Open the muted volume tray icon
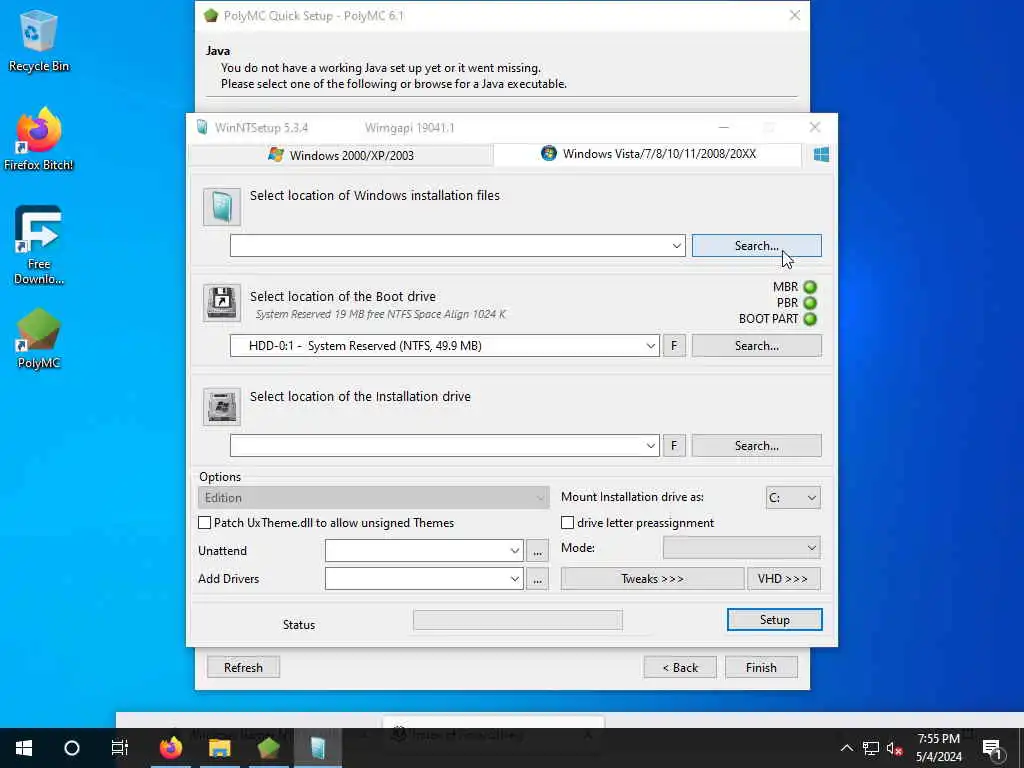Image resolution: width=1024 pixels, height=768 pixels. pyautogui.click(x=894, y=748)
